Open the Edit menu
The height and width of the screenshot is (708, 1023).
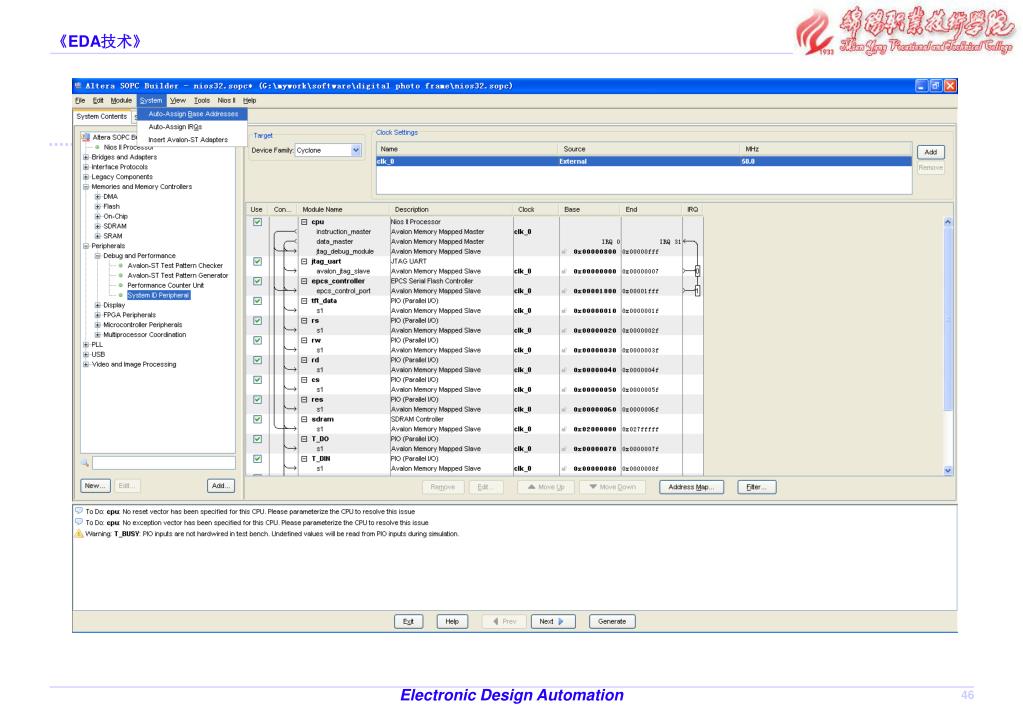[98, 100]
